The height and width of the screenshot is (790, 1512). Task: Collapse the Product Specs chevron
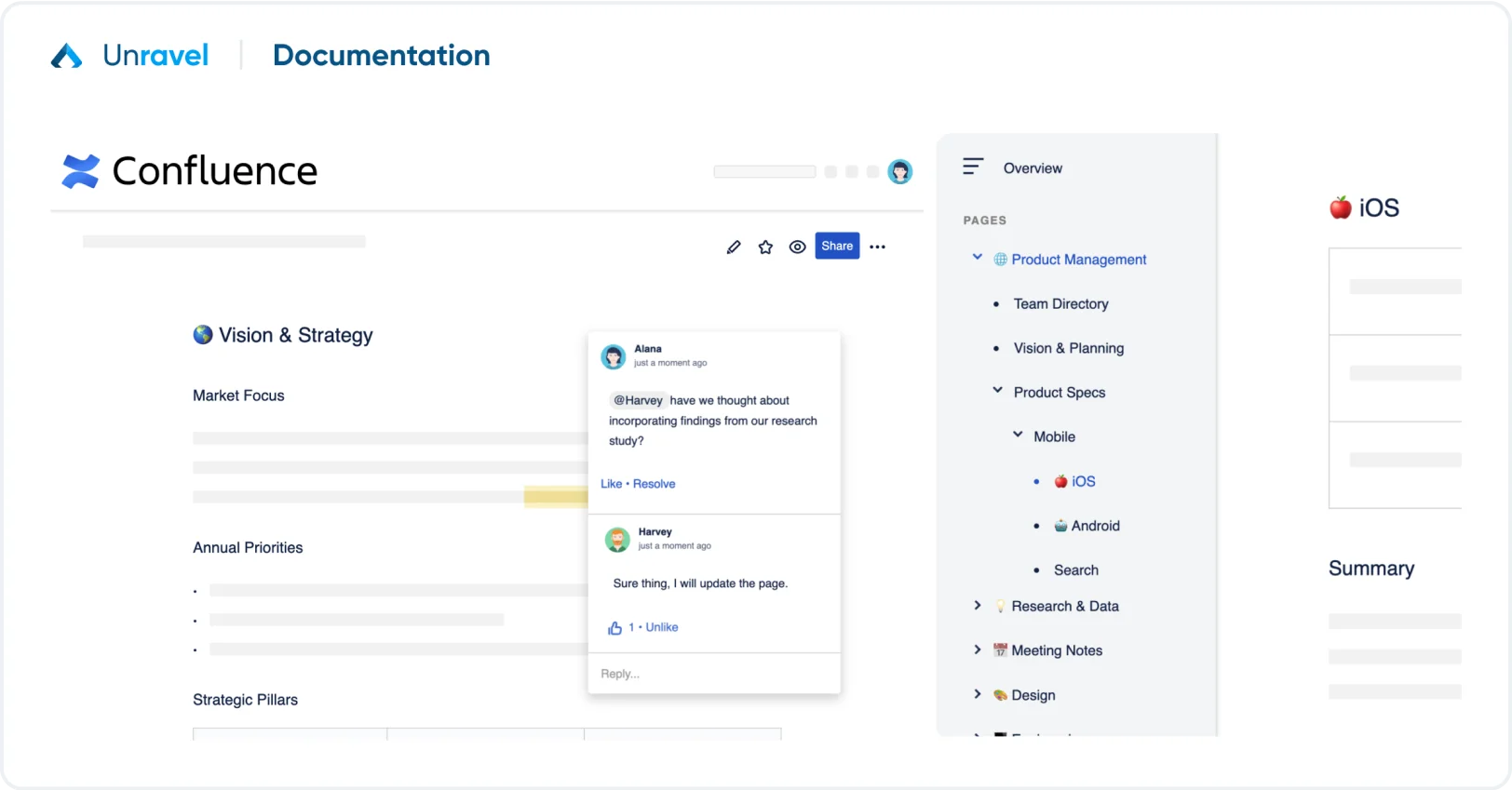997,391
